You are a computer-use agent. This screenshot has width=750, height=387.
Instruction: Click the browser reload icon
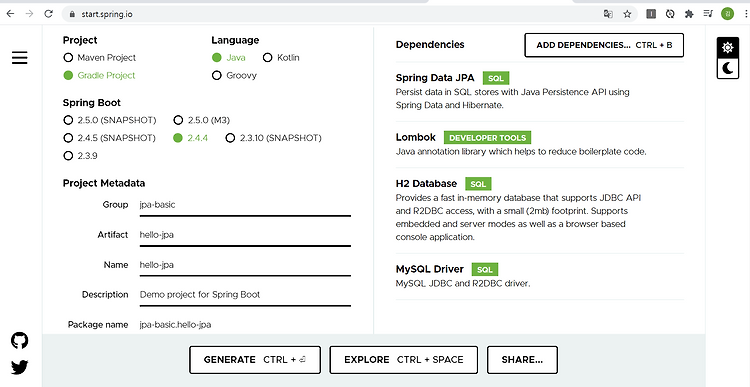coord(48,14)
